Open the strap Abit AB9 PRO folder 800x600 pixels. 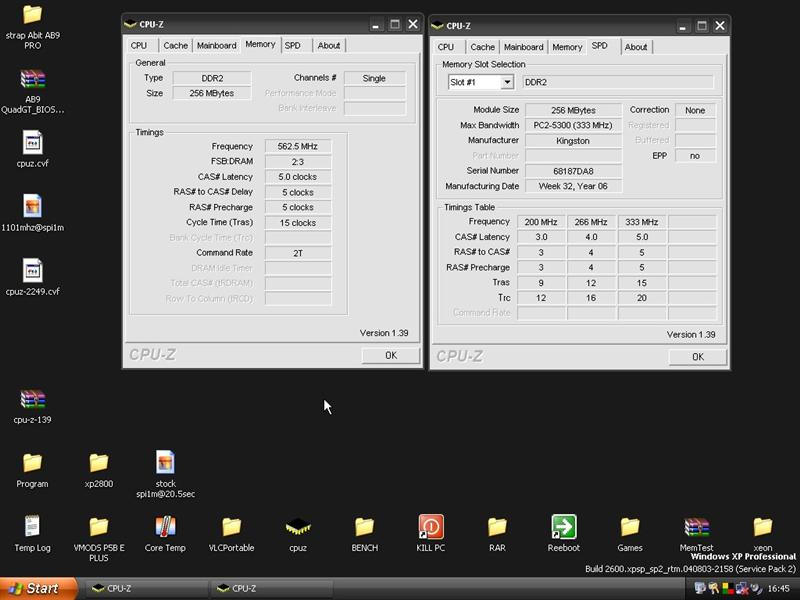tap(32, 14)
